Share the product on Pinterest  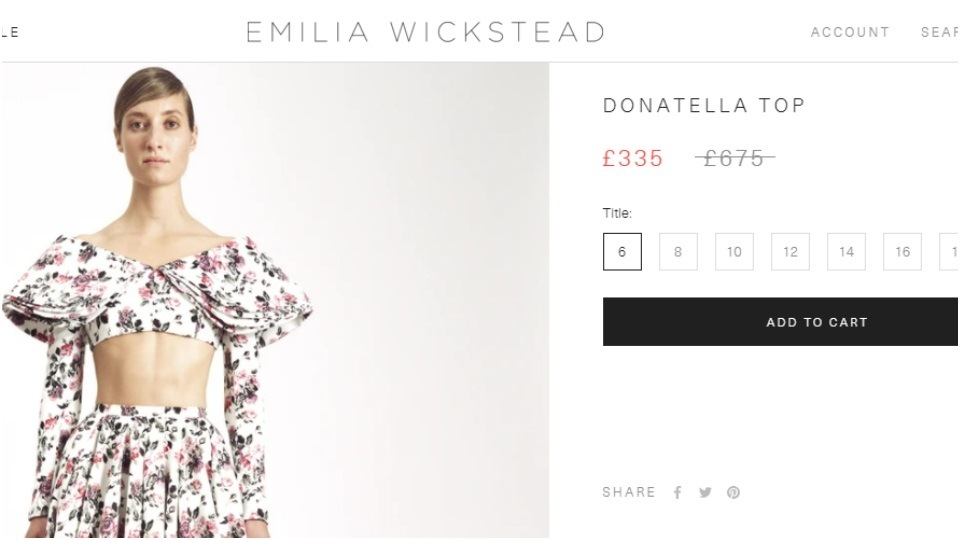pos(733,492)
